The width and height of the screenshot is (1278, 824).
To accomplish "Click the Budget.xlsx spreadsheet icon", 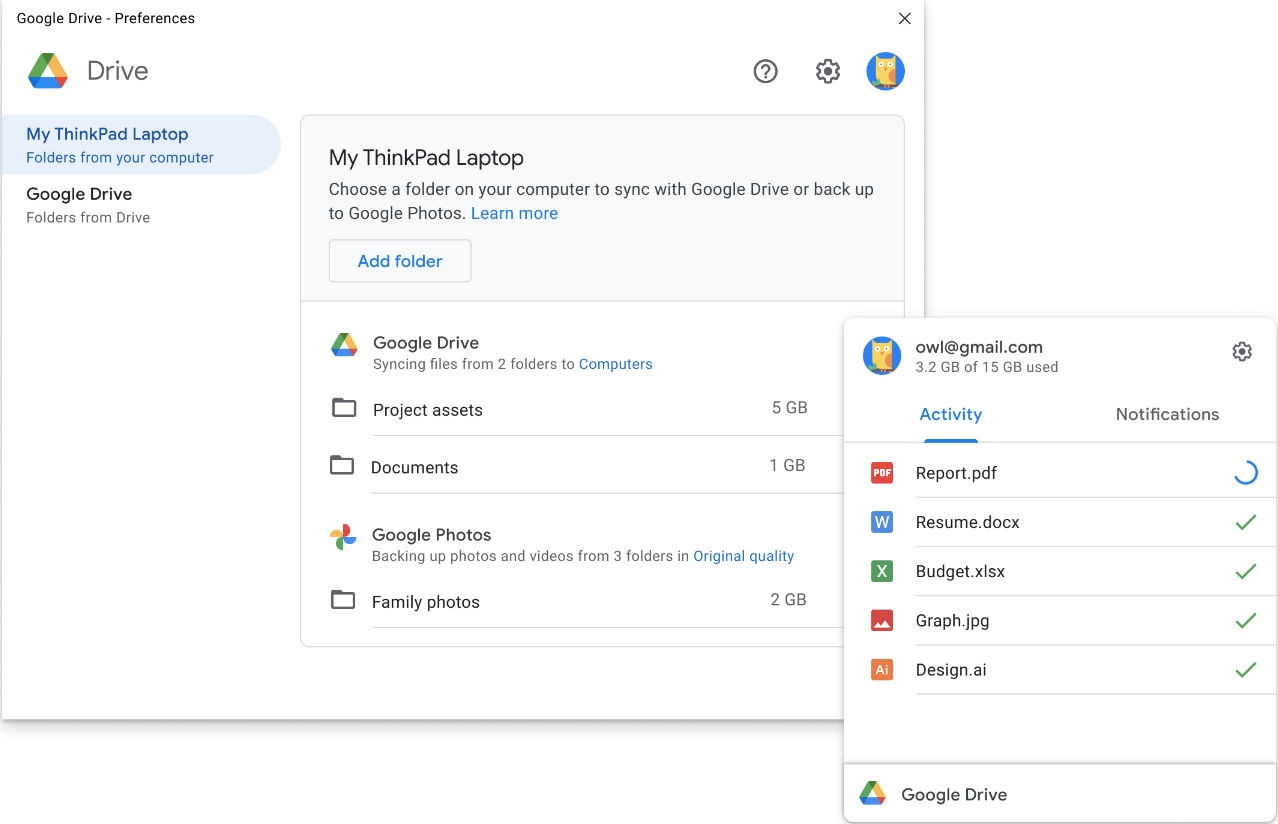I will 882,571.
